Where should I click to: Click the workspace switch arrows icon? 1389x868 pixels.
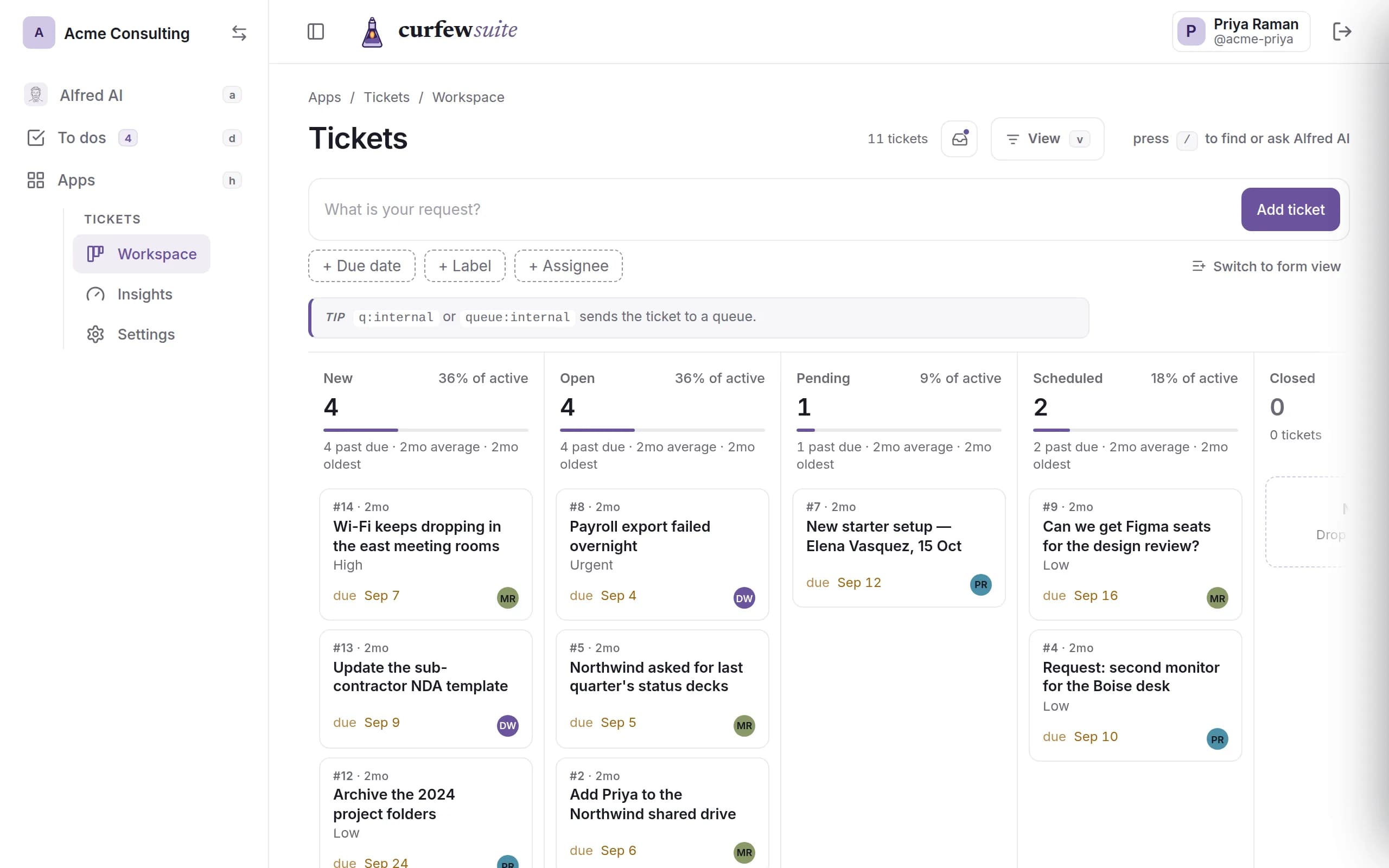(x=239, y=33)
